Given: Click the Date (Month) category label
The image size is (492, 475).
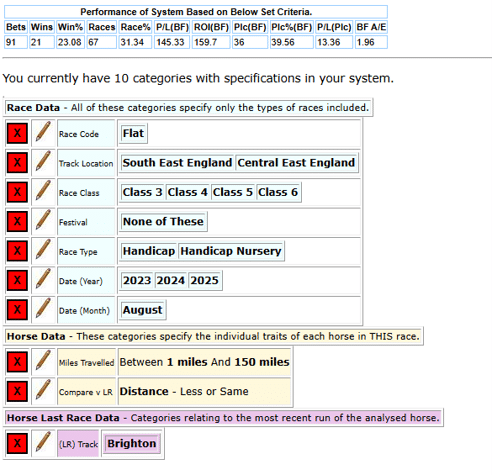Looking at the screenshot, I should pos(84,311).
